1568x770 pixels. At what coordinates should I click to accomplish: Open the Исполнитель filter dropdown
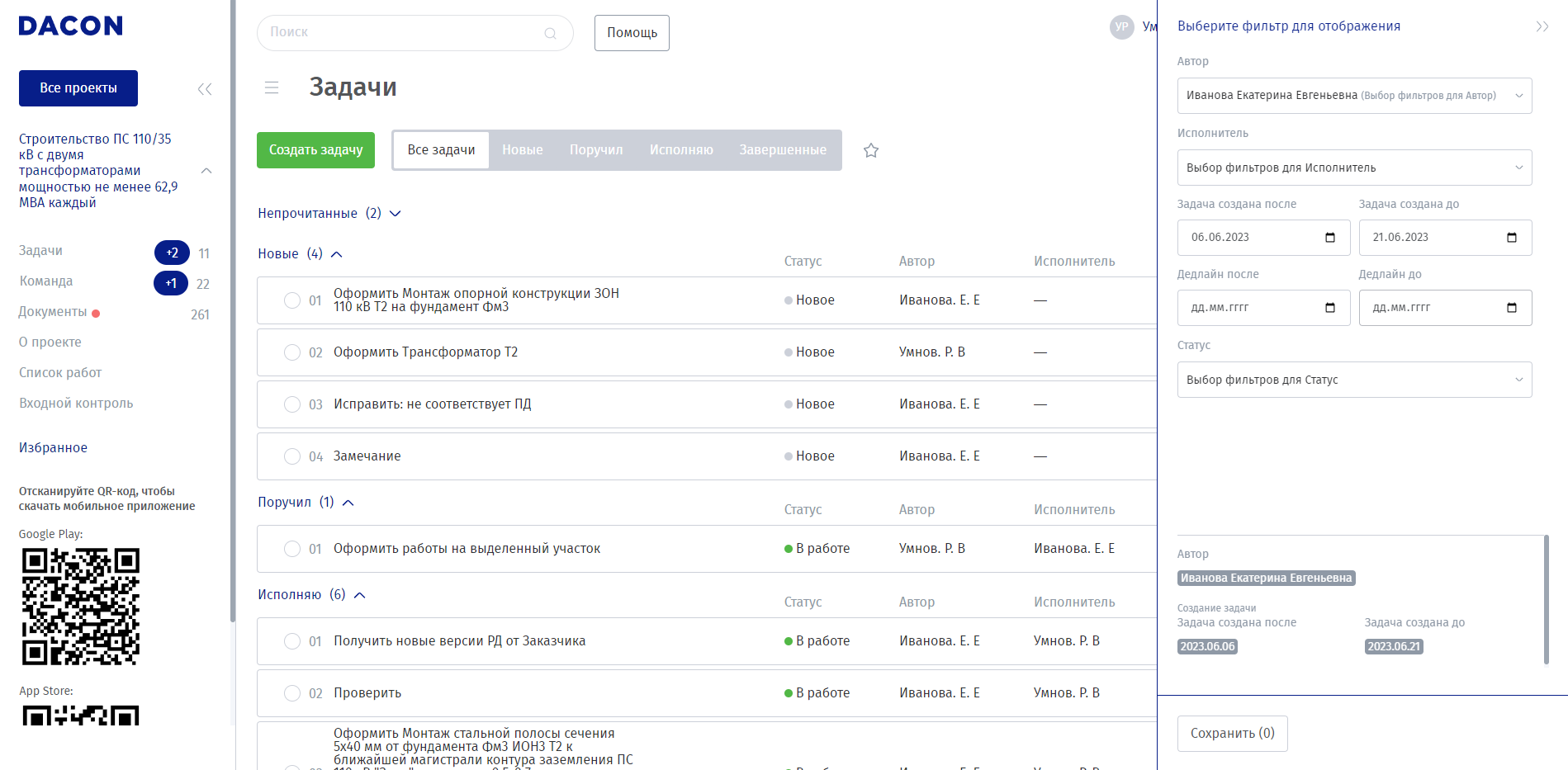pos(1354,168)
